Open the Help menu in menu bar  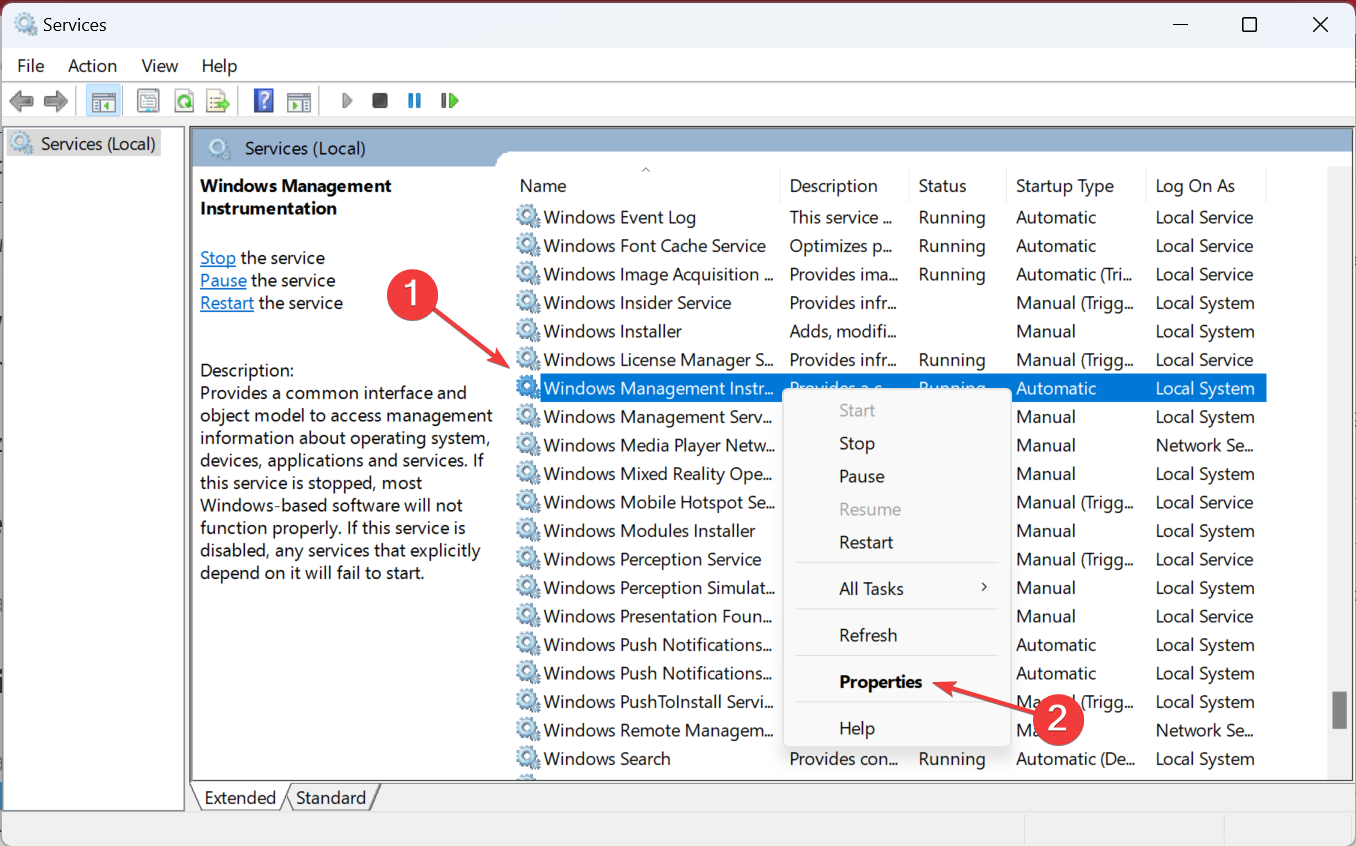(x=219, y=66)
